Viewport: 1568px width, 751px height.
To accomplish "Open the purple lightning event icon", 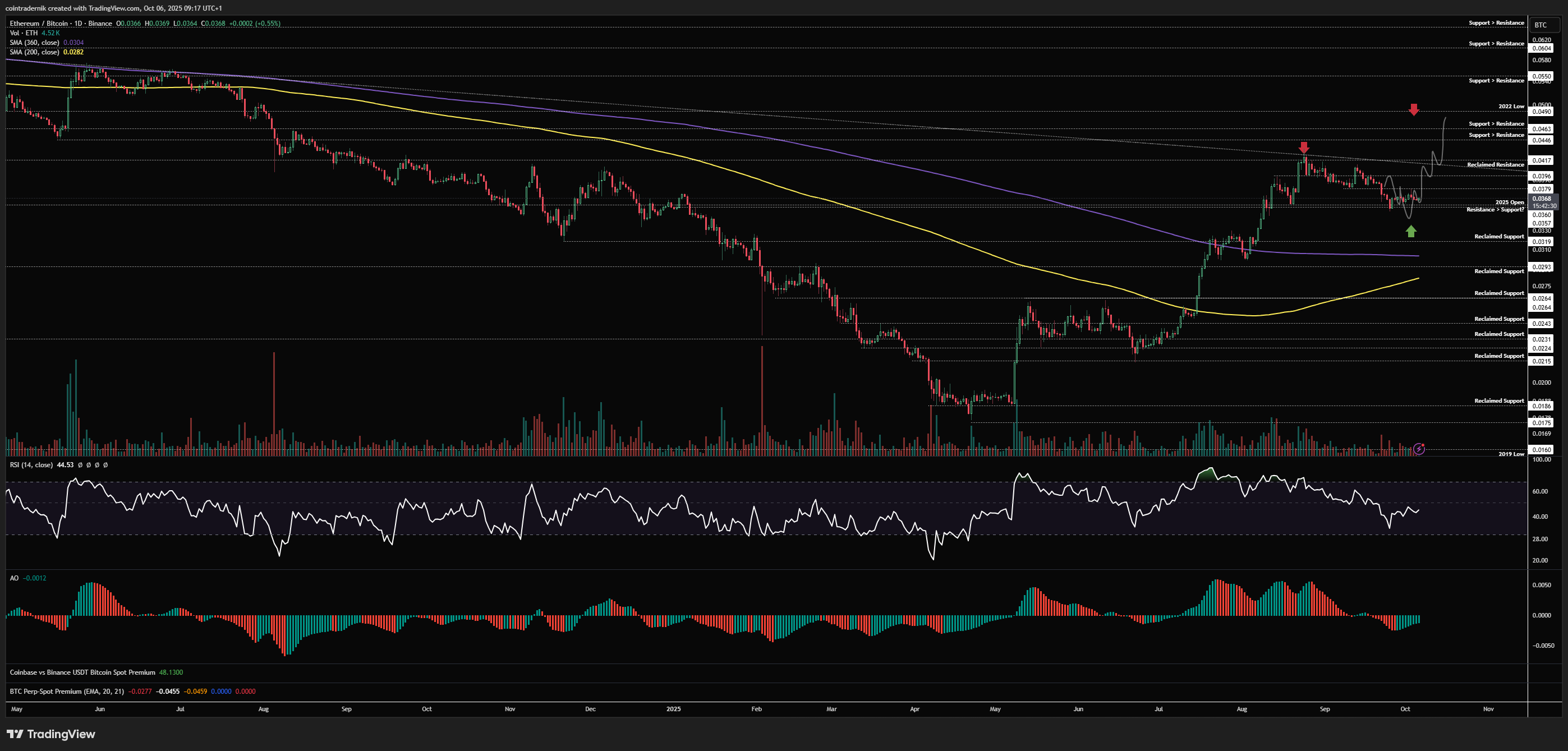I will tap(1419, 449).
